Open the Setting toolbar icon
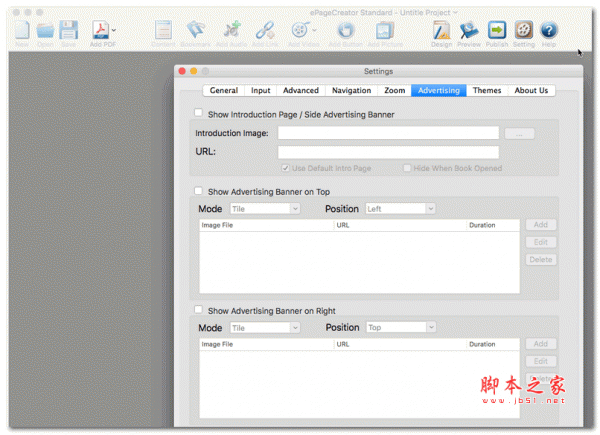The width and height of the screenshot is (600, 435). (523, 30)
